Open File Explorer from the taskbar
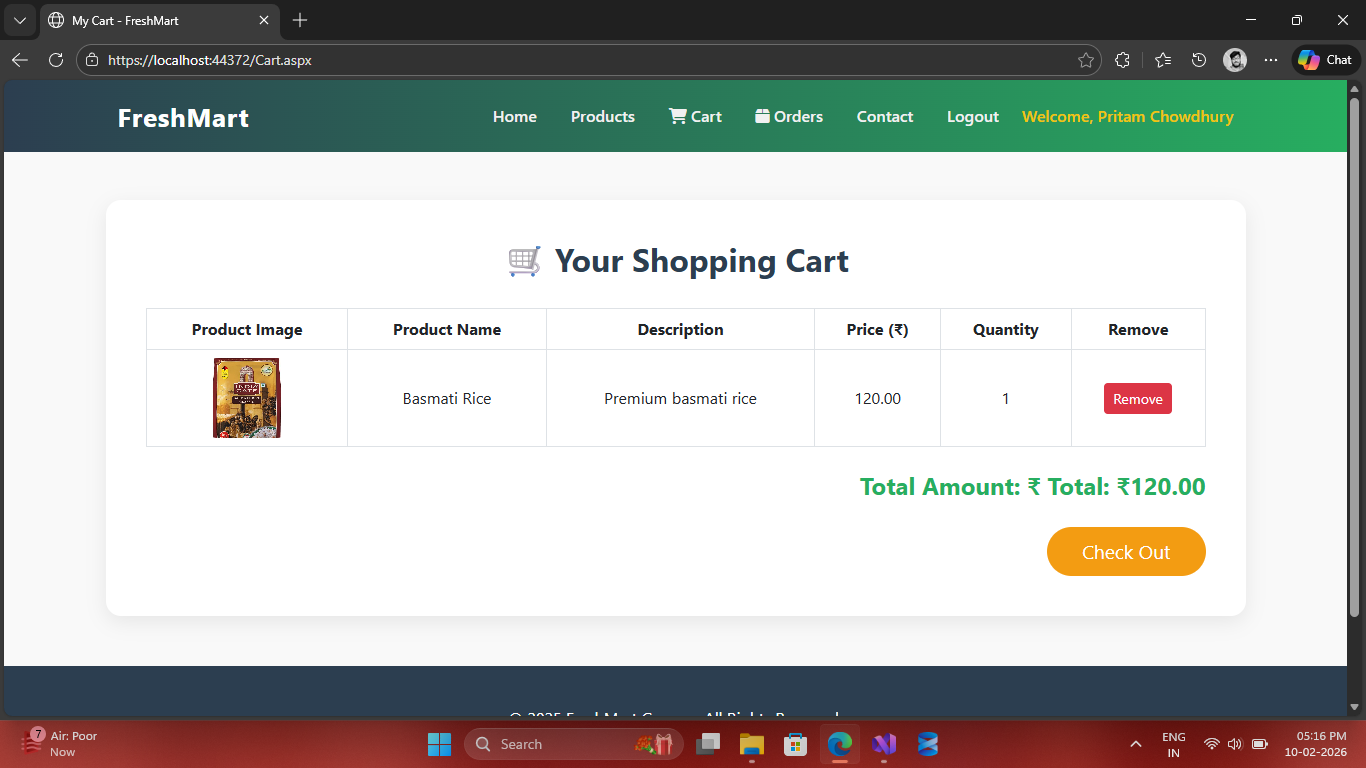1366x768 pixels. 751,744
